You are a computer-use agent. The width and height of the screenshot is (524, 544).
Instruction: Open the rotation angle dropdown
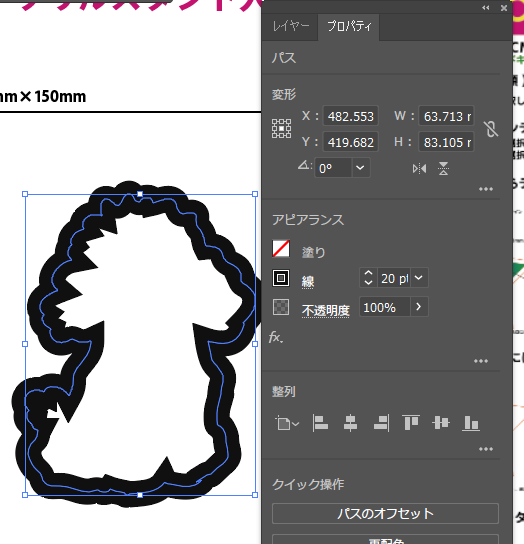[x=360, y=168]
